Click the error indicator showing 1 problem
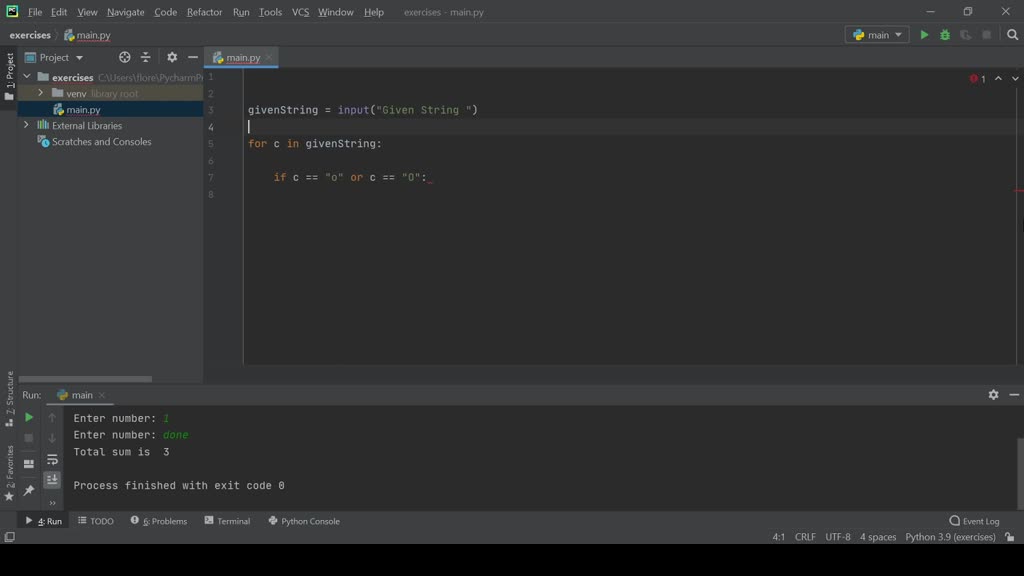 pos(978,78)
